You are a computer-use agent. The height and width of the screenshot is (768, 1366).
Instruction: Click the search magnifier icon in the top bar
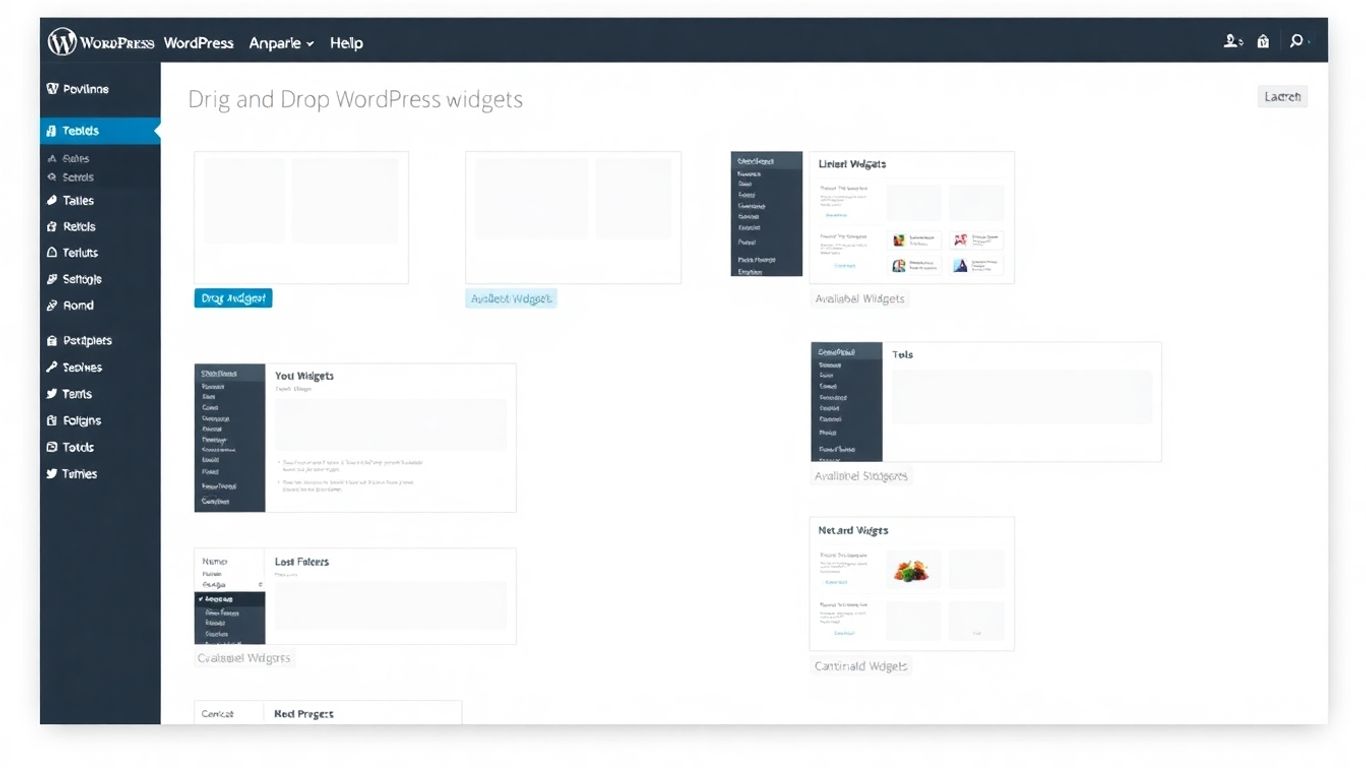(x=1296, y=41)
